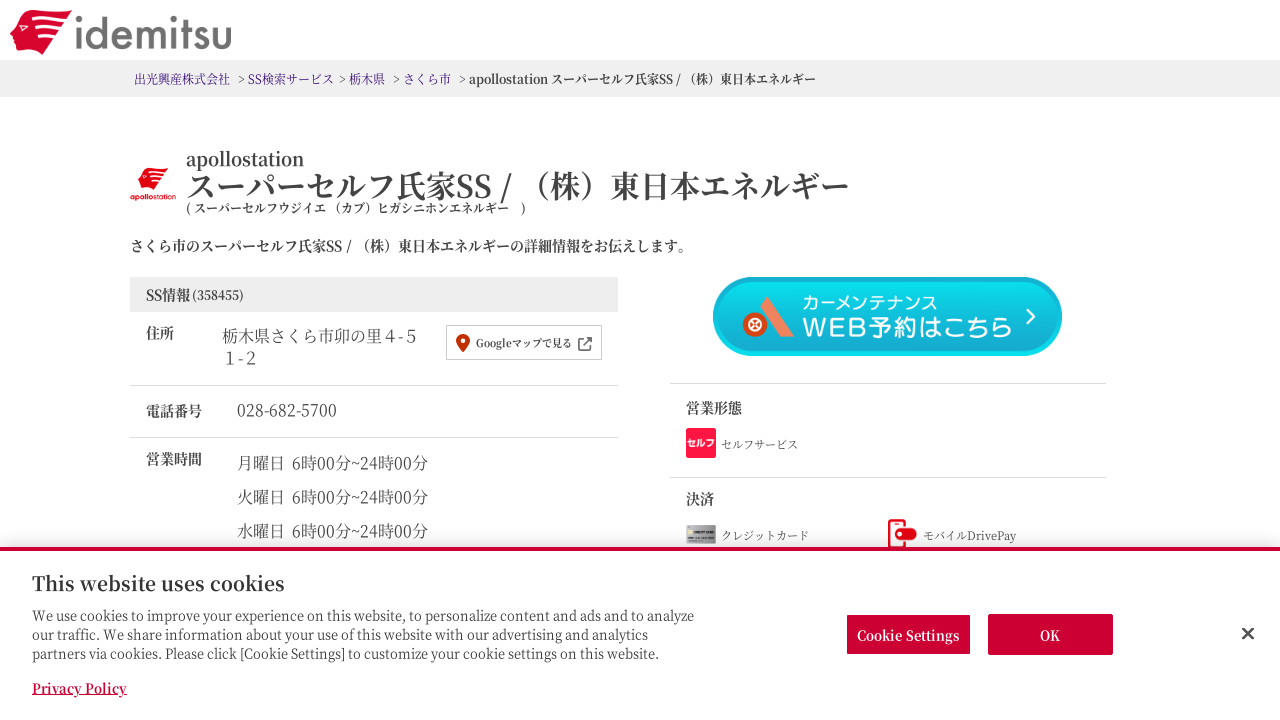
Task: Click the 営業時間 label
Action: [x=174, y=459]
